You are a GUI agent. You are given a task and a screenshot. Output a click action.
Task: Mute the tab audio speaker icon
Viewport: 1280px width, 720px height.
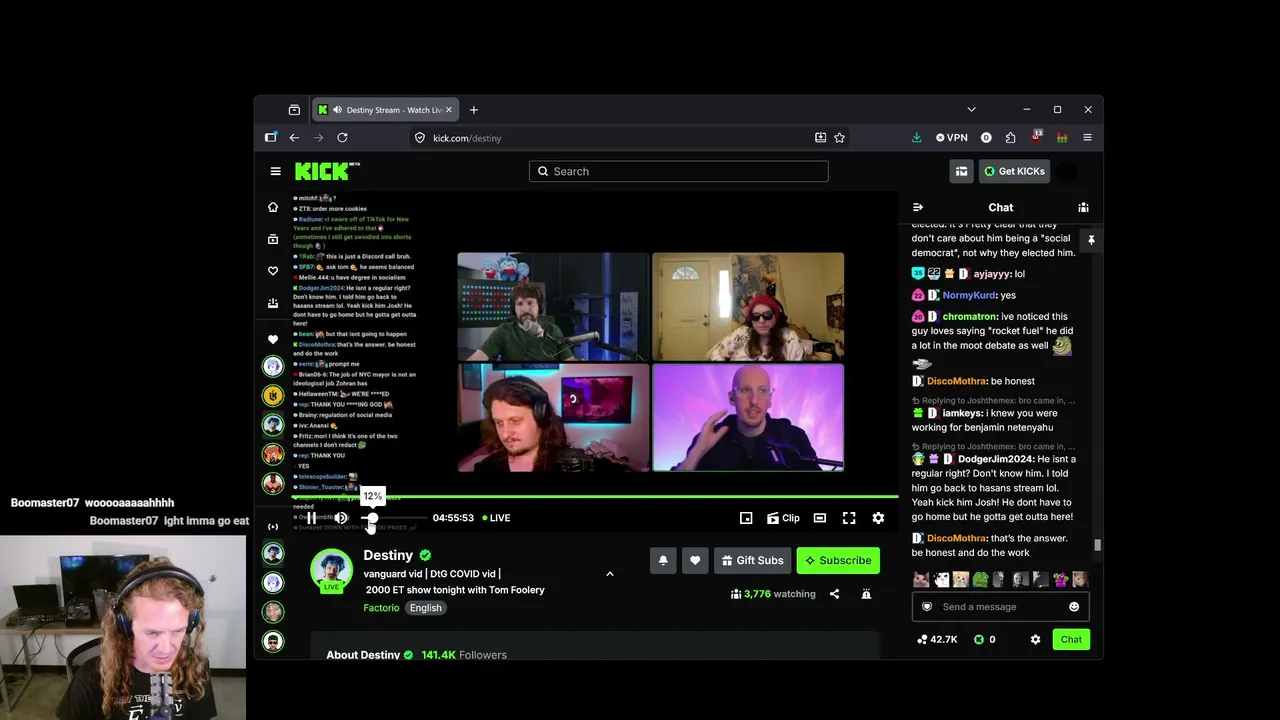(336, 110)
